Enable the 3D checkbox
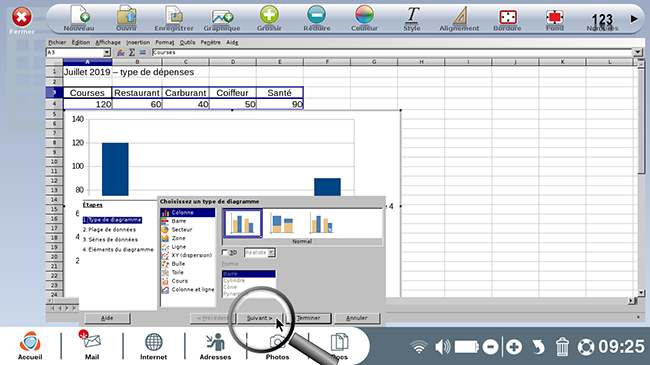 pyautogui.click(x=225, y=252)
